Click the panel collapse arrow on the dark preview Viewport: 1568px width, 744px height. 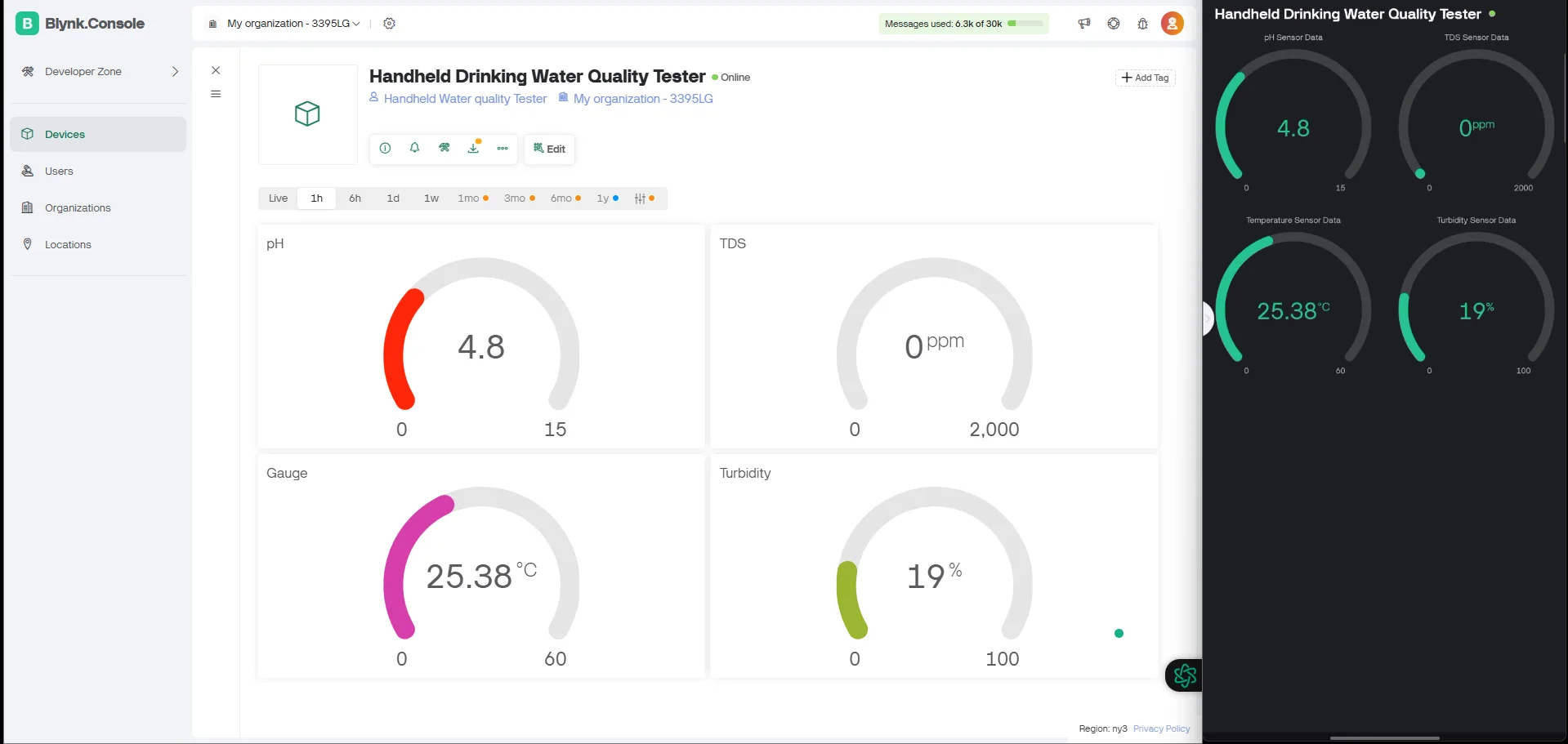pos(1208,319)
